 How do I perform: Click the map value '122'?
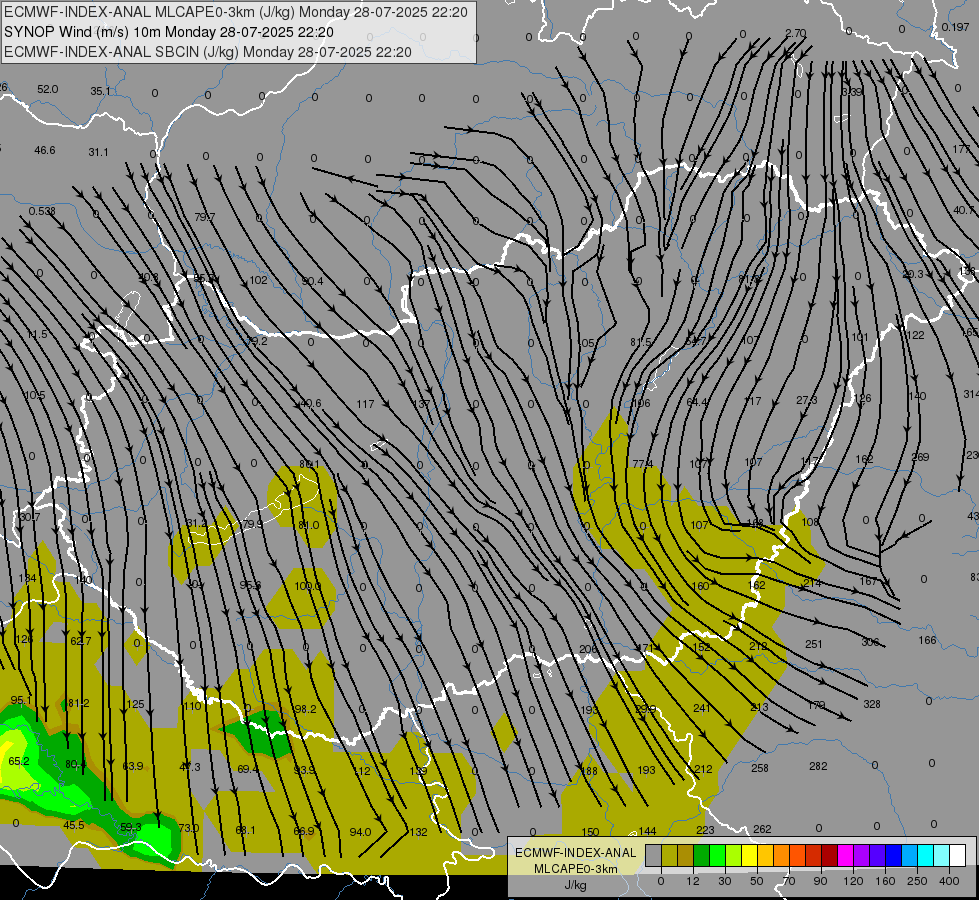tap(915, 335)
